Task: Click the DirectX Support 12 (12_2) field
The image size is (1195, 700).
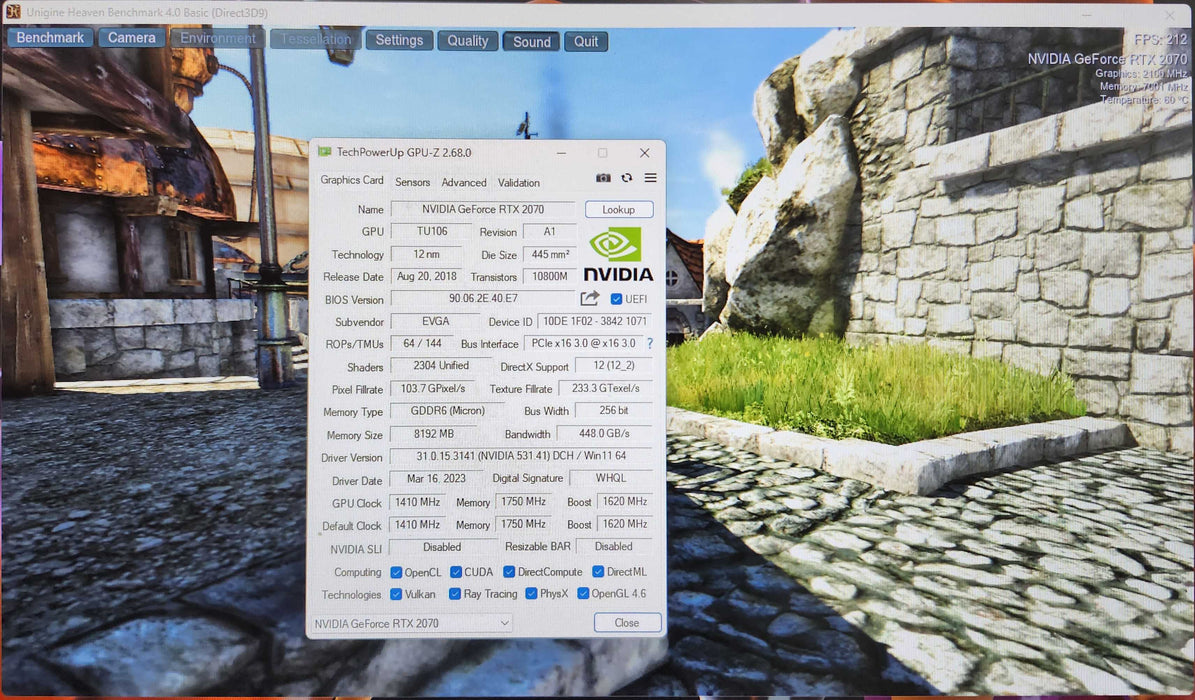Action: pos(614,366)
